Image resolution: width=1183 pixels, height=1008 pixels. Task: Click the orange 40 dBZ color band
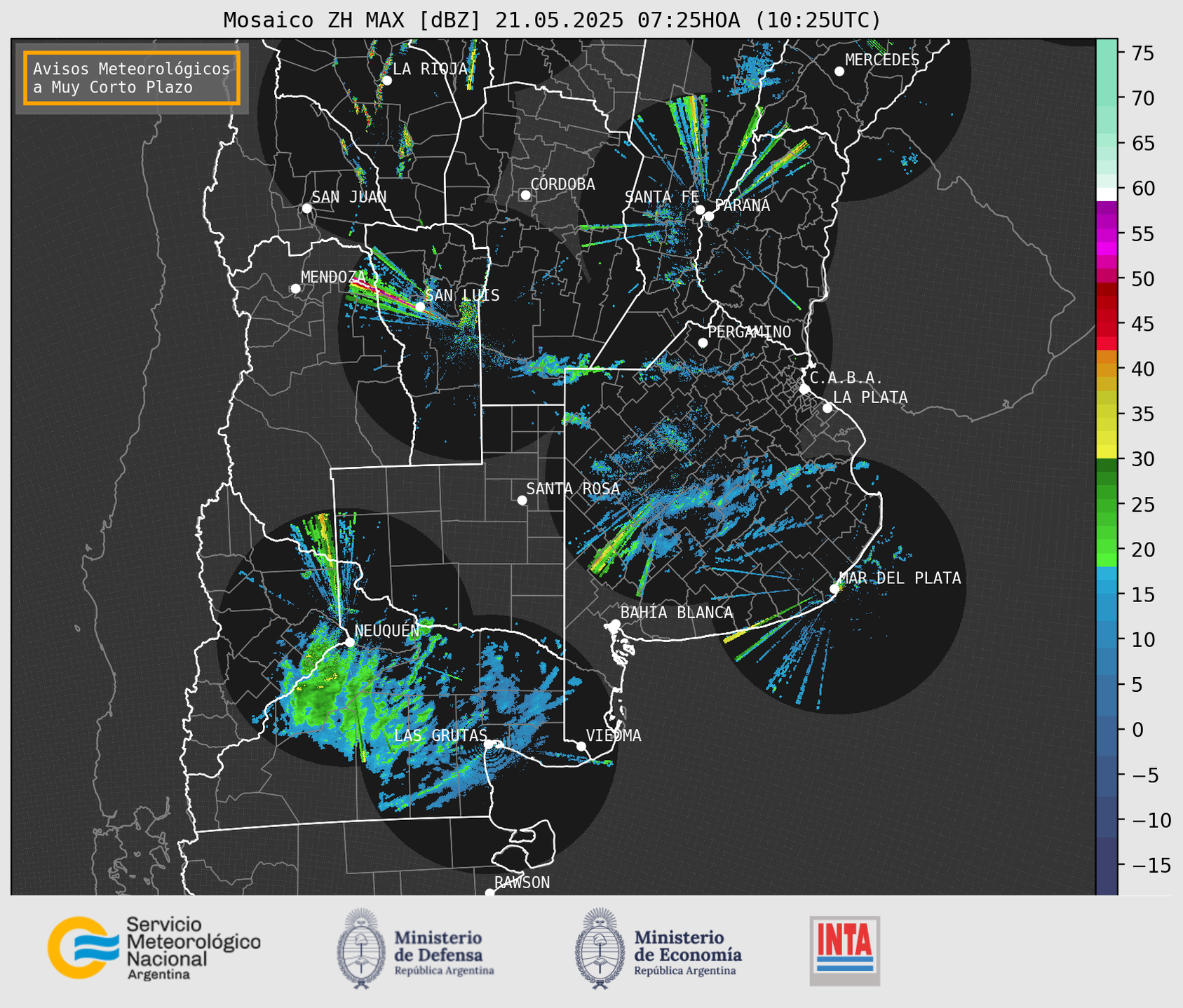tap(1107, 369)
